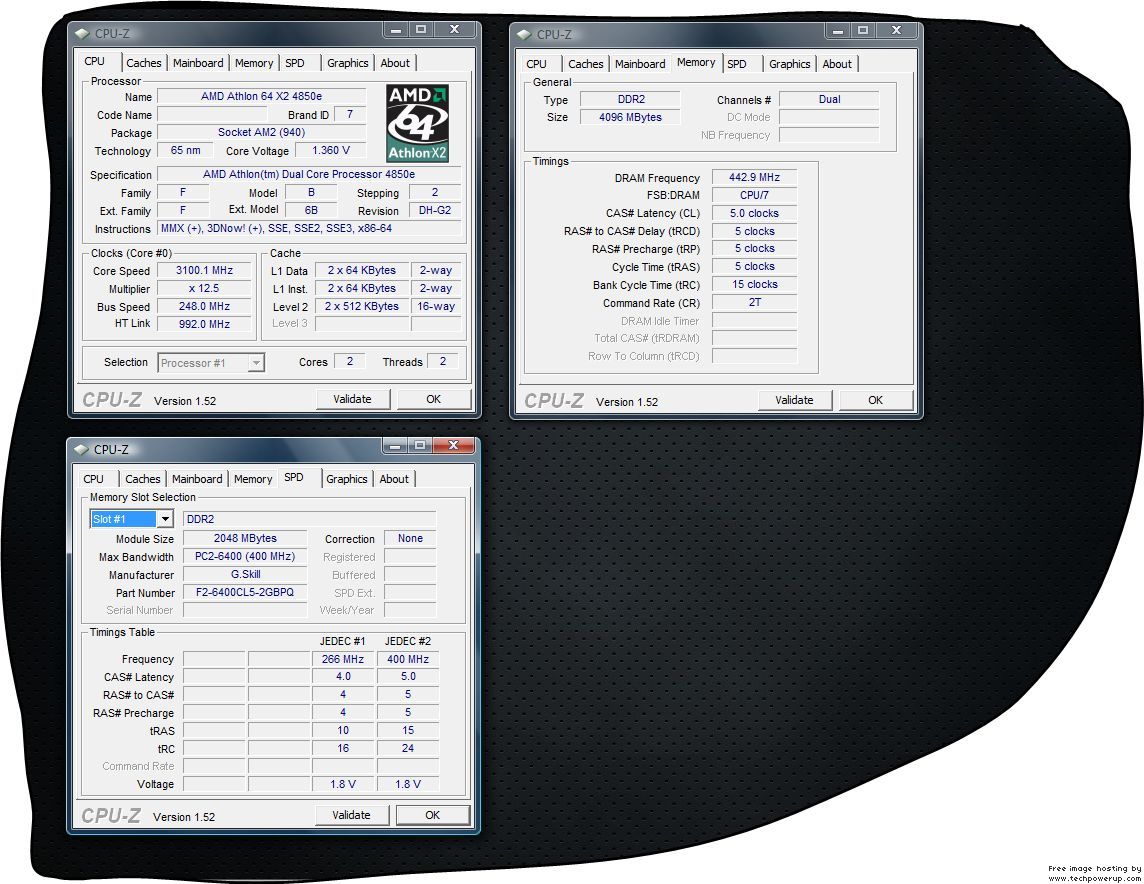
Task: Select Memory tab in the CPU window
Action: click(x=254, y=63)
